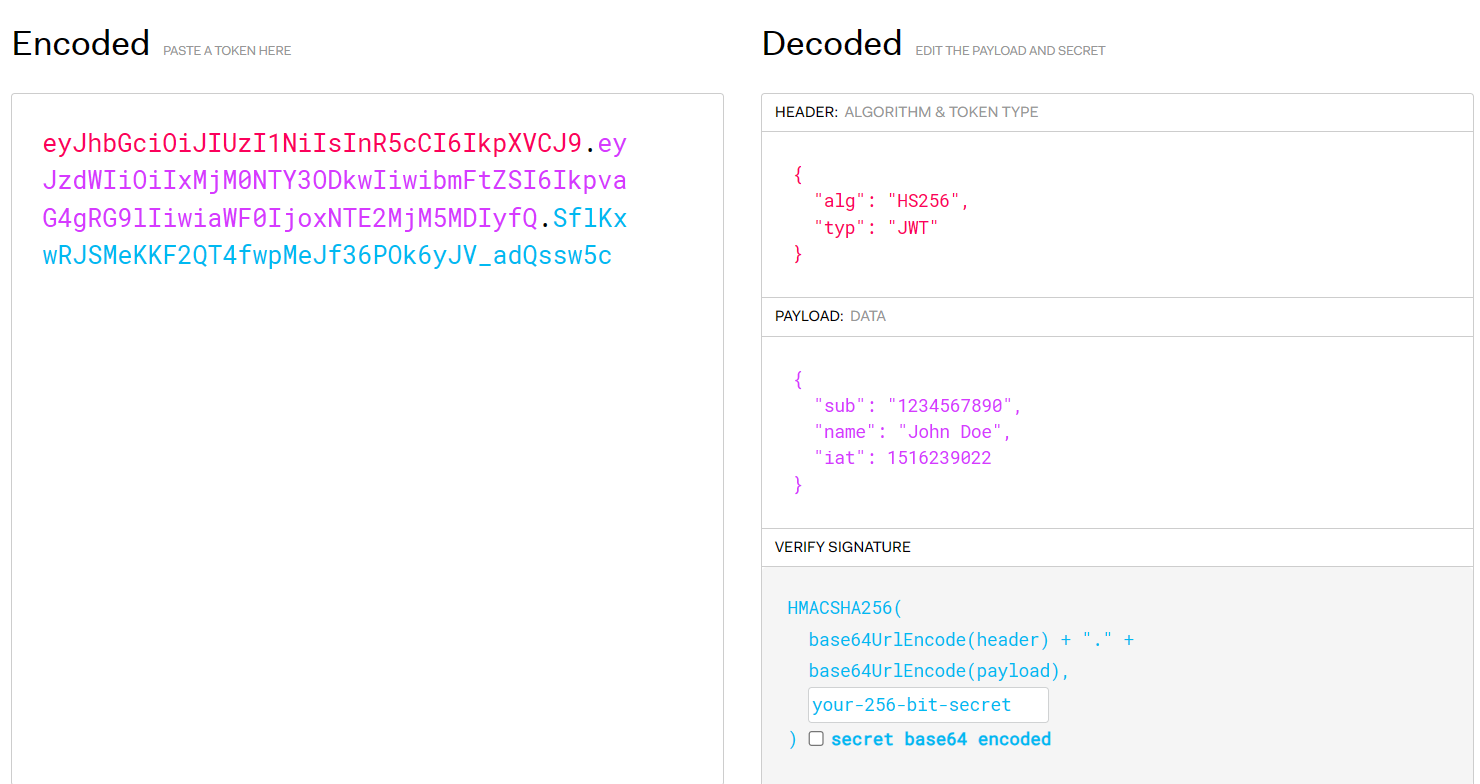Click the "sub": "1234567890" payload line
The width and height of the screenshot is (1480, 784).
(x=918, y=406)
